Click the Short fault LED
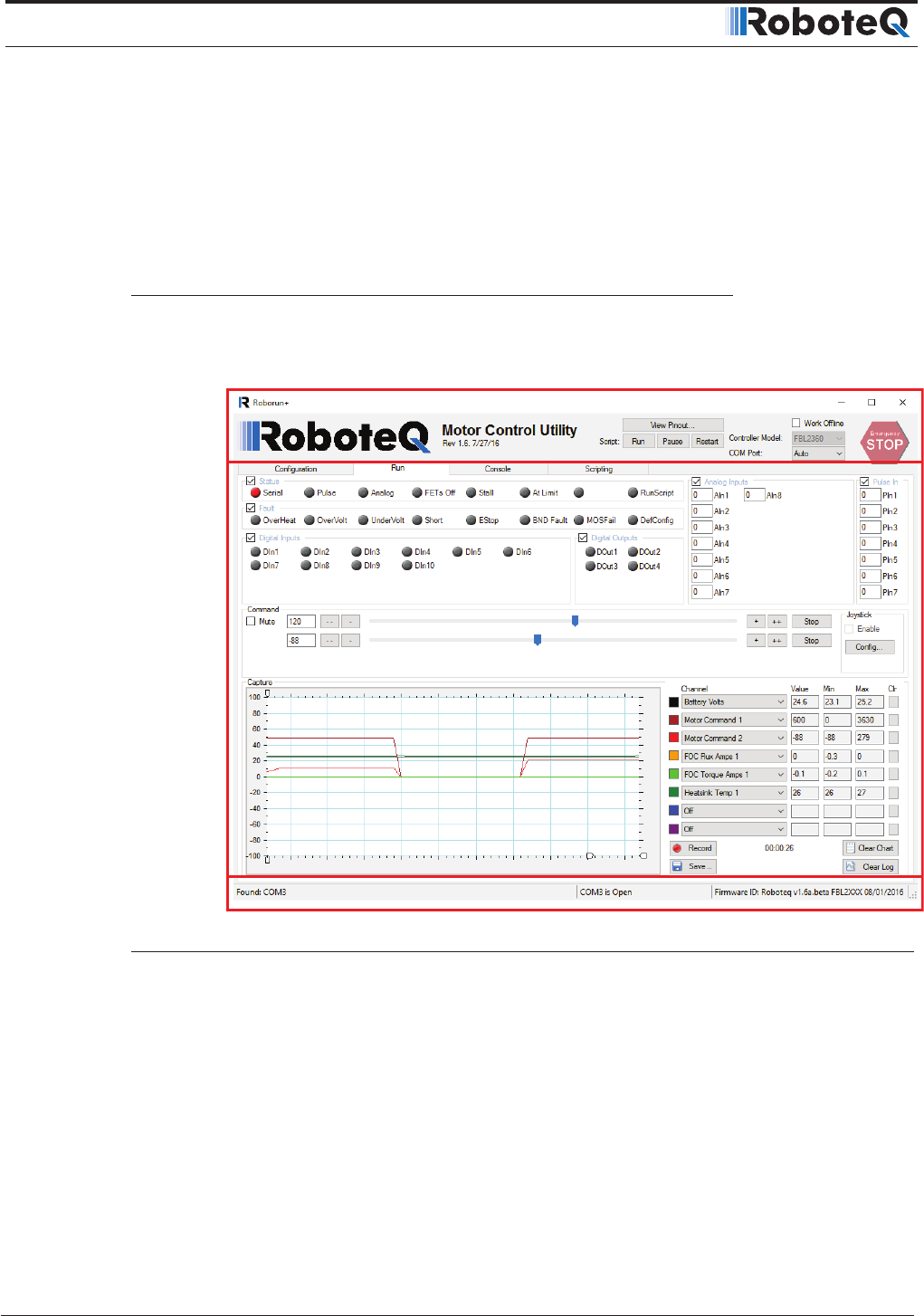924x1316 pixels. pyautogui.click(x=417, y=520)
